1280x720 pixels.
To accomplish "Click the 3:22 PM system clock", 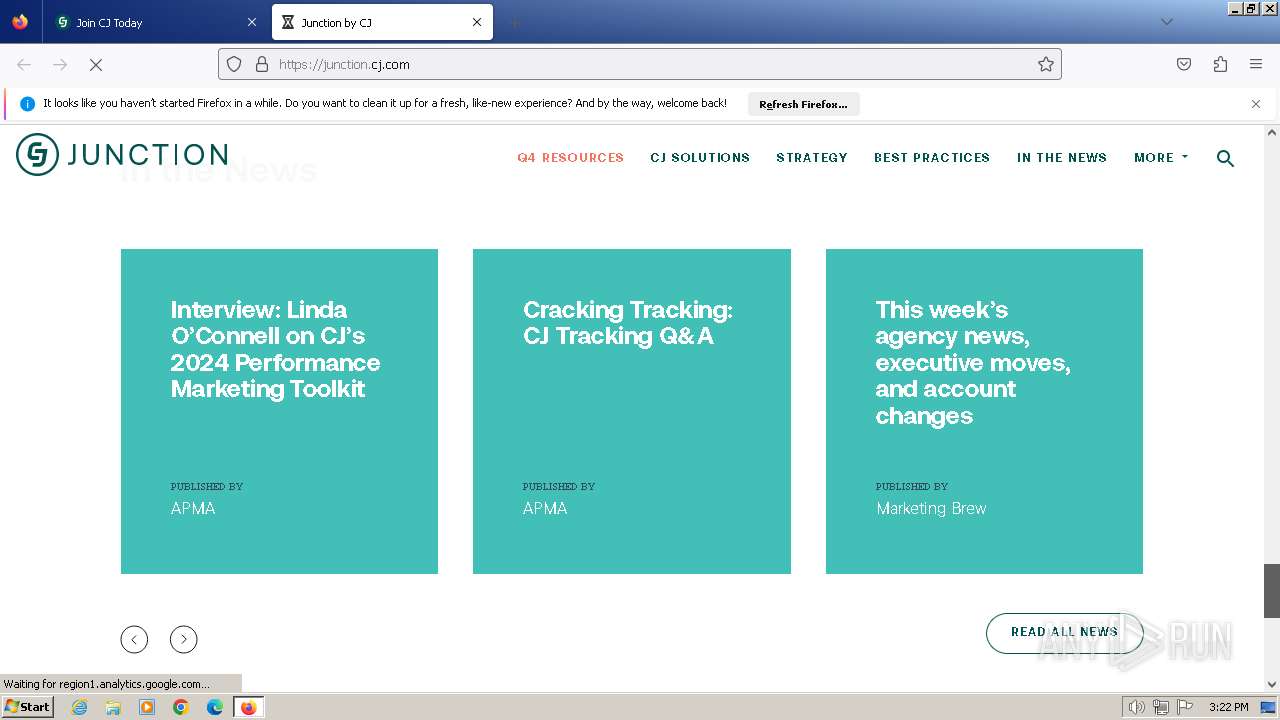I will [x=1228, y=707].
